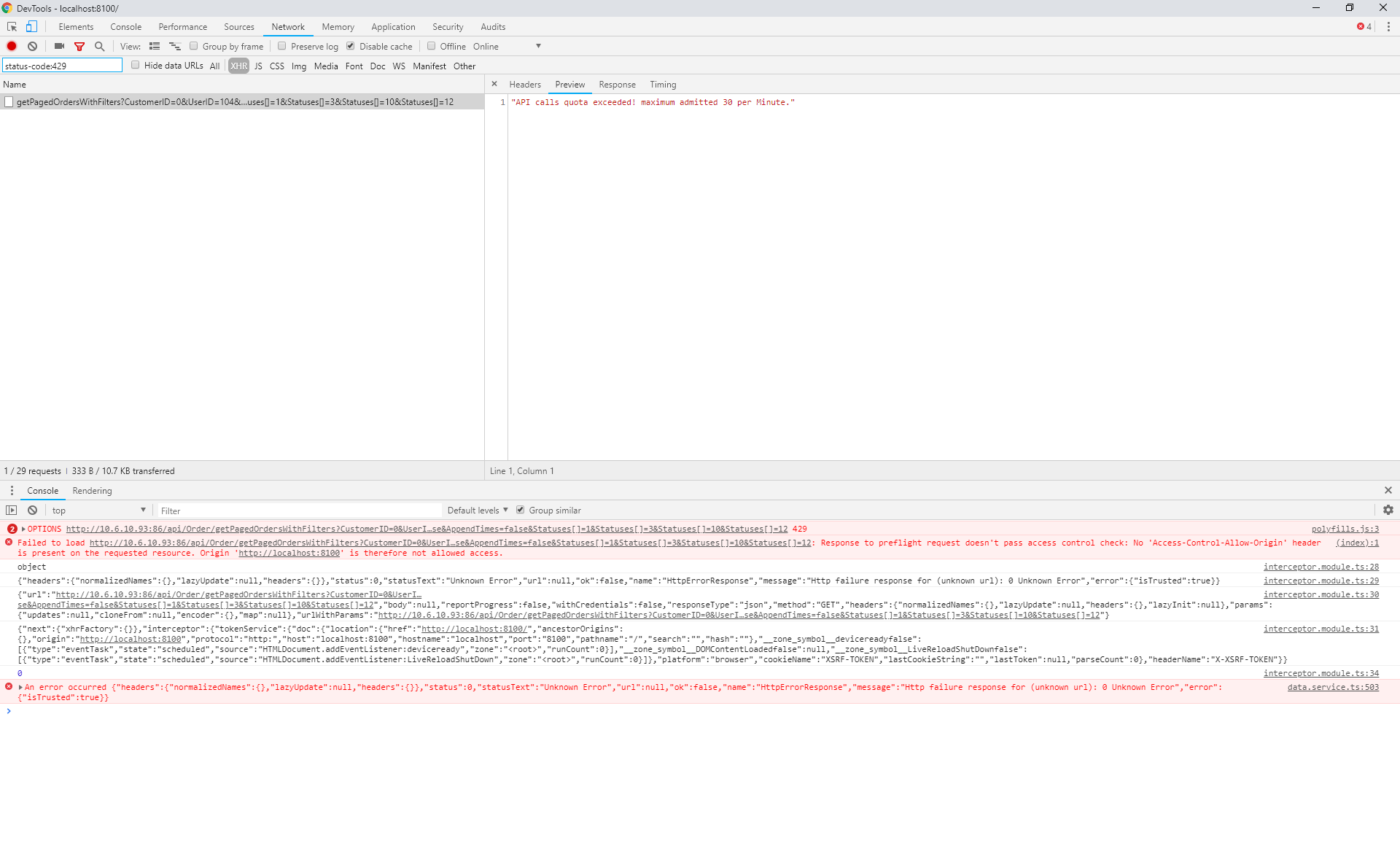Switch to the Response tab
The height and width of the screenshot is (846, 1400).
tap(617, 84)
